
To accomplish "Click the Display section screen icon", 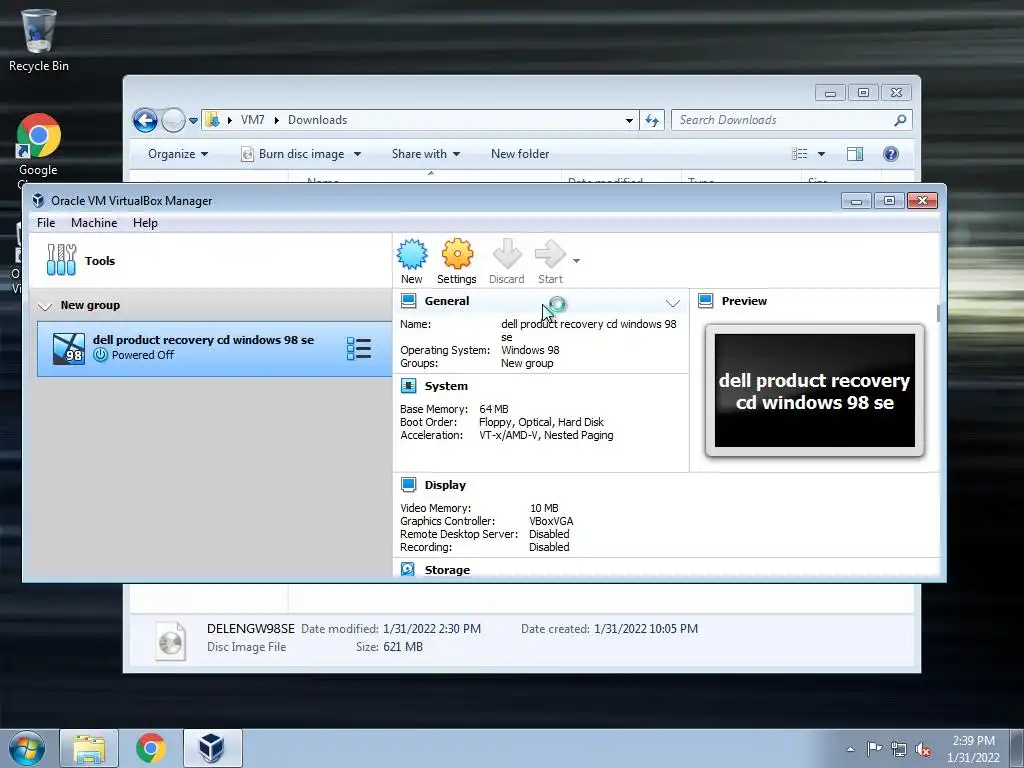I will click(x=408, y=484).
